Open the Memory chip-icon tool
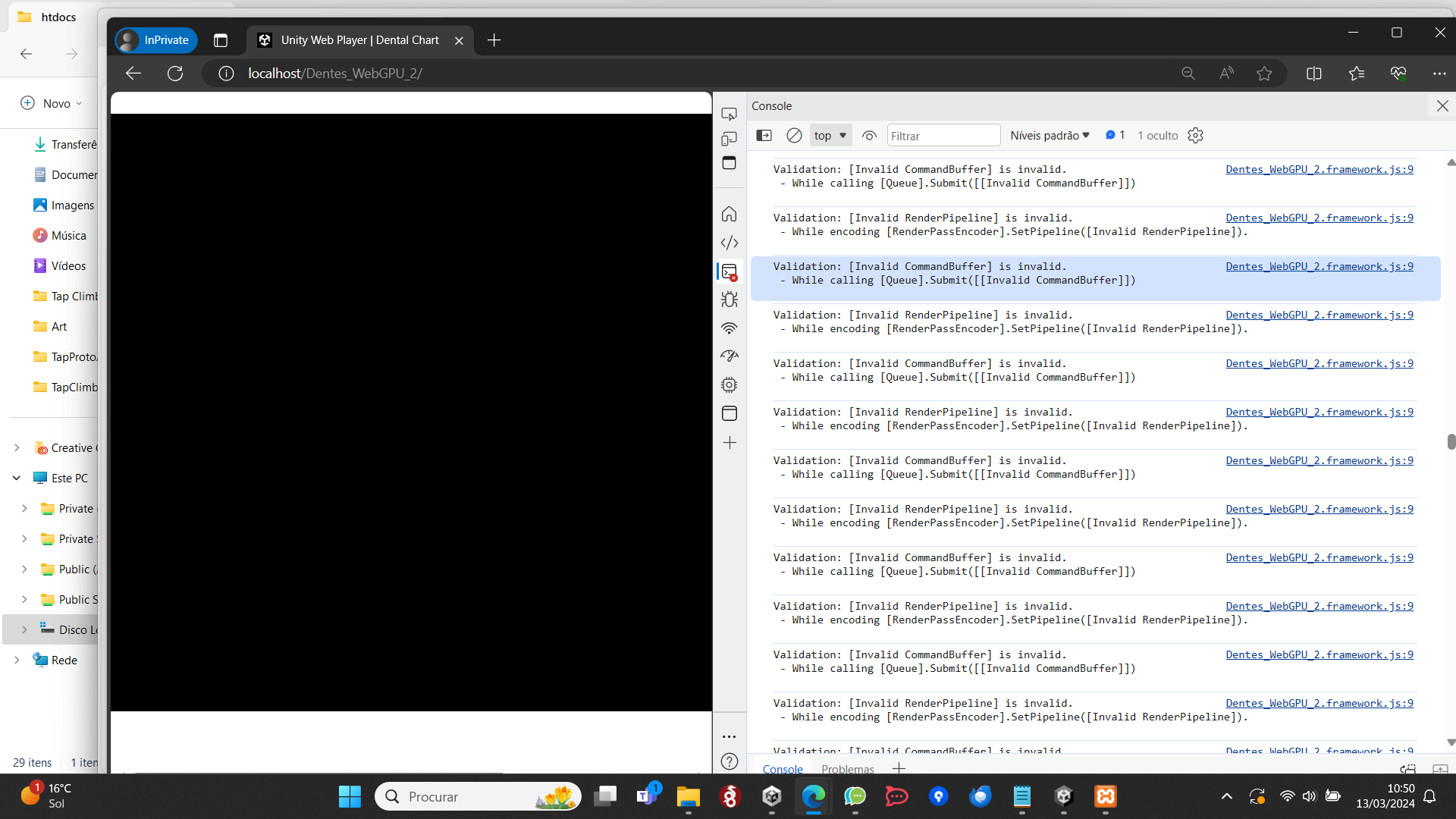The width and height of the screenshot is (1456, 819). [x=729, y=385]
